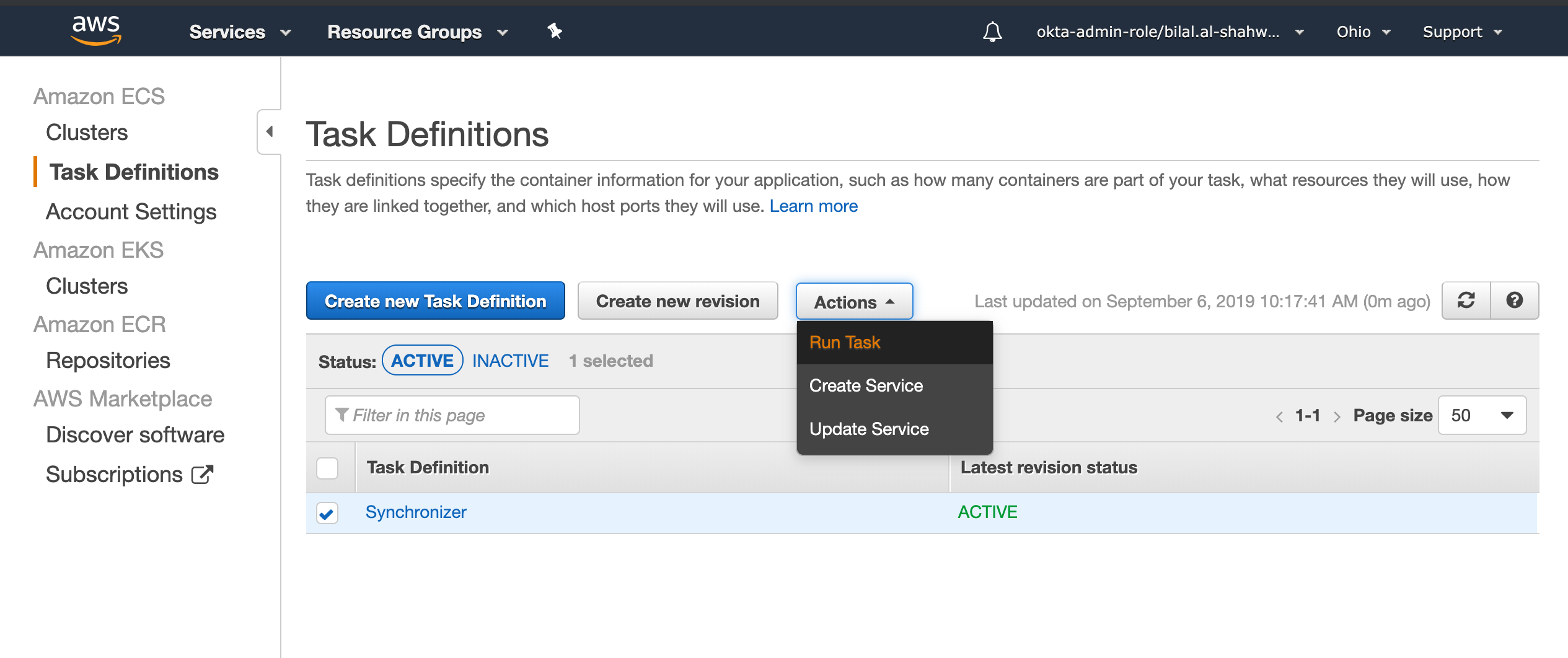Open the Ohio region selector

click(x=1363, y=32)
